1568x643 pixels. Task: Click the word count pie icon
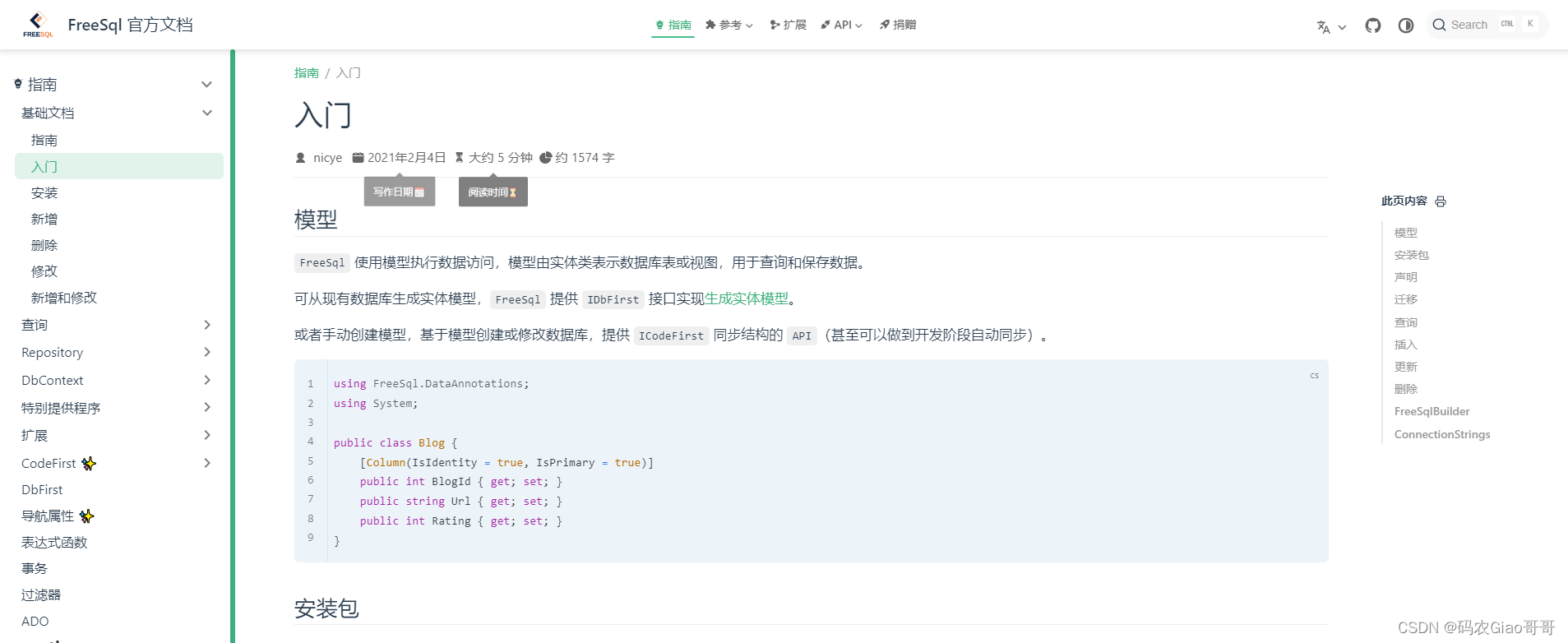click(545, 157)
